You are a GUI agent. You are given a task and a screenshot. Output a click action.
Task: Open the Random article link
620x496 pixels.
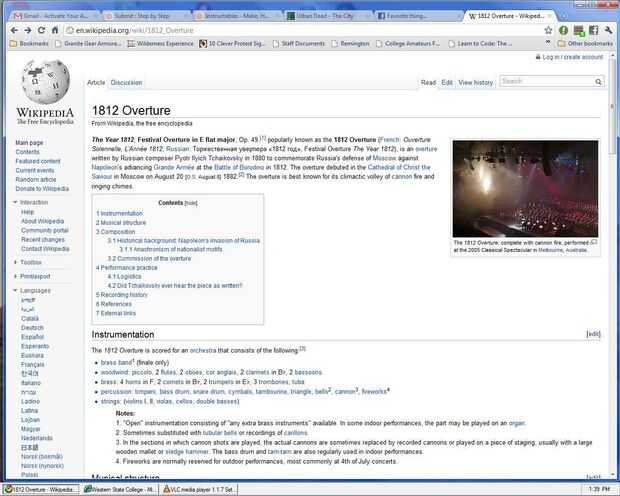tap(36, 179)
